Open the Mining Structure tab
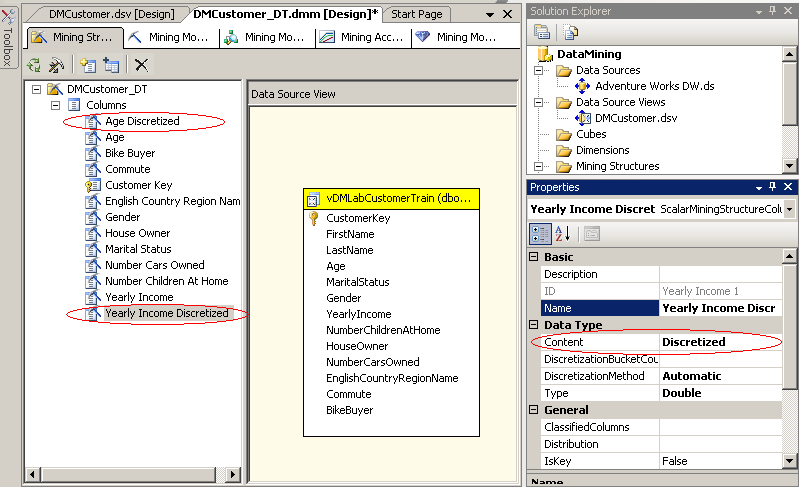 click(74, 37)
